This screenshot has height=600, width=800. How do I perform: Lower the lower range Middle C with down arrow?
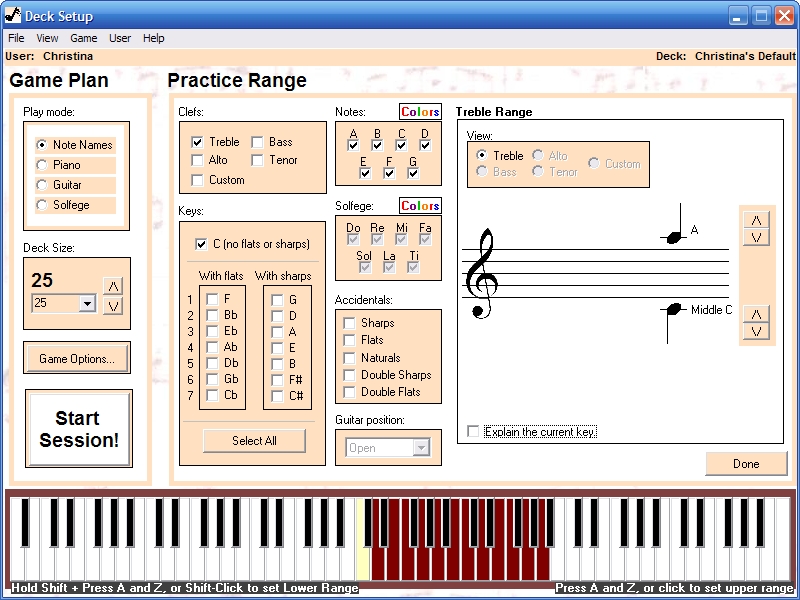pyautogui.click(x=756, y=331)
